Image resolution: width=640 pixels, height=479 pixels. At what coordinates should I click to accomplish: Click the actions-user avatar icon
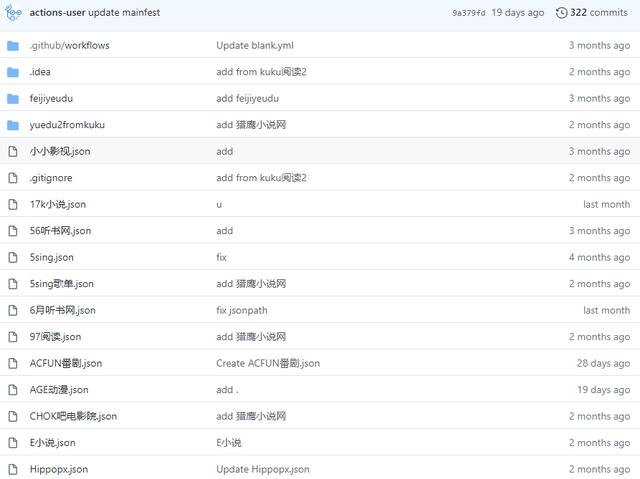(x=13, y=12)
